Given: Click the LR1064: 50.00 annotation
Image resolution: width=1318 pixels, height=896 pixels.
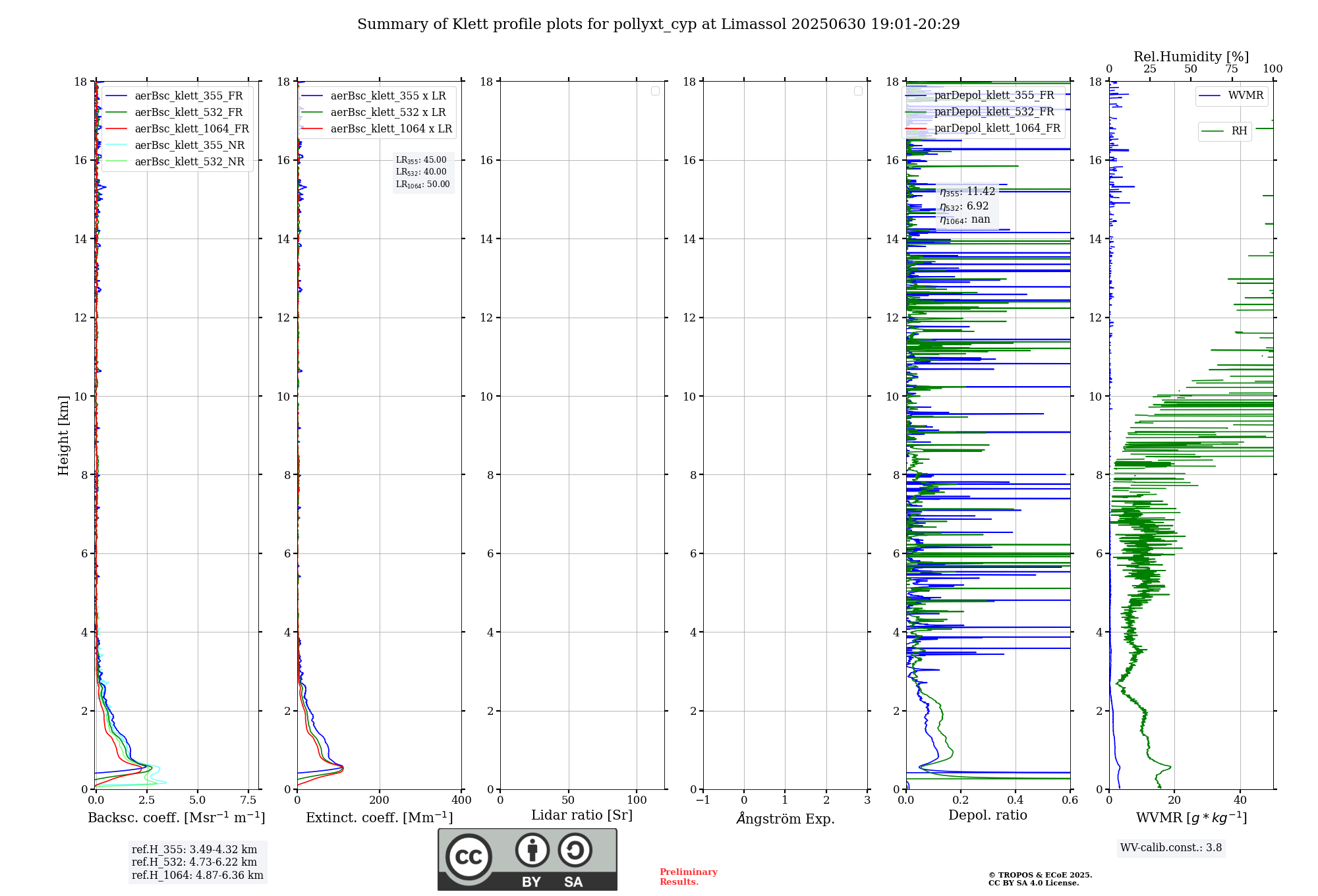Looking at the screenshot, I should point(423,184).
